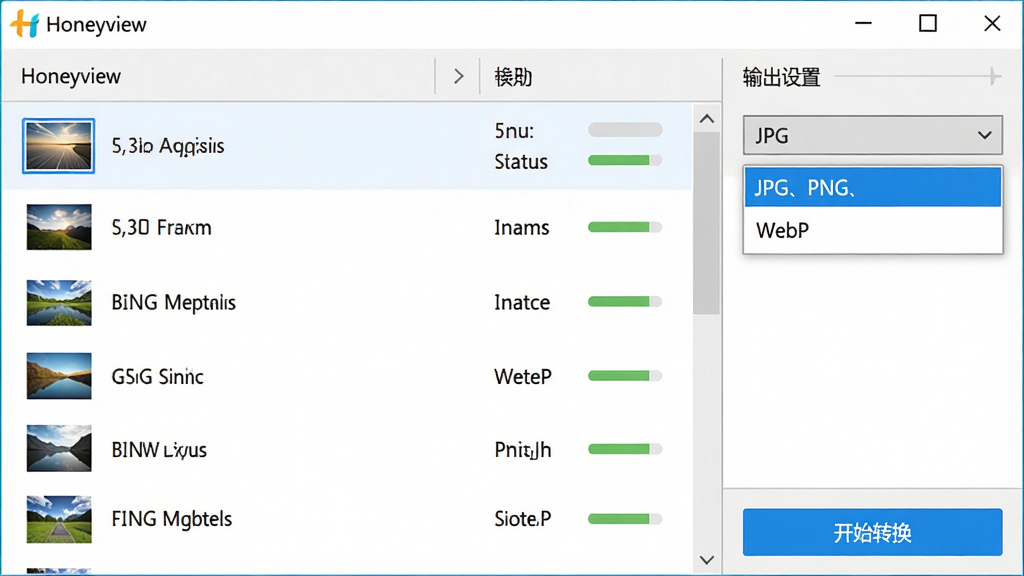
Task: Click the Honeyview logo icon in title bar
Action: pyautogui.click(x=25, y=24)
